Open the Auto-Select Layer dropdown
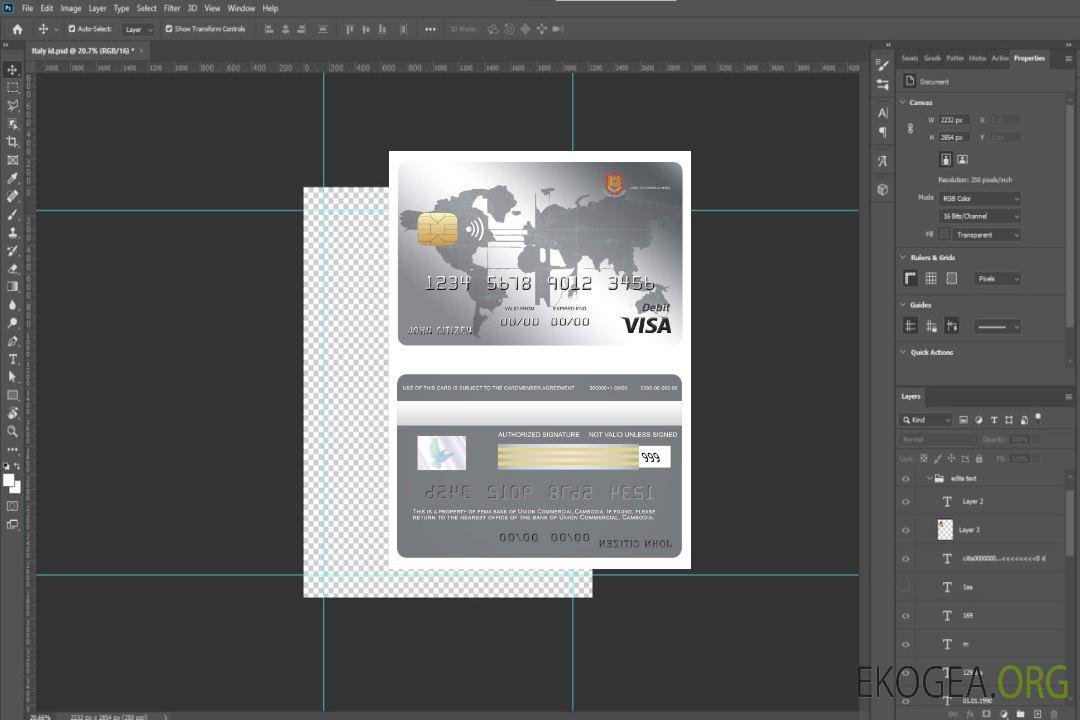1080x720 pixels. [138, 29]
